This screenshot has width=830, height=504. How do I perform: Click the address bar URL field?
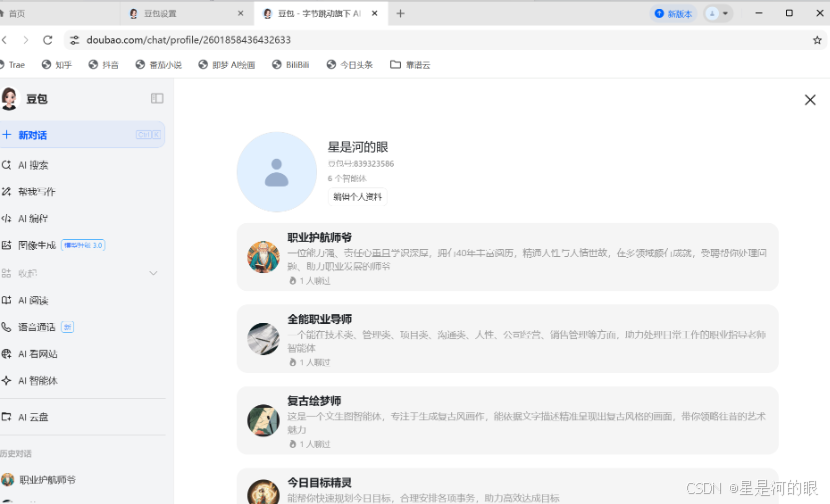click(445, 40)
